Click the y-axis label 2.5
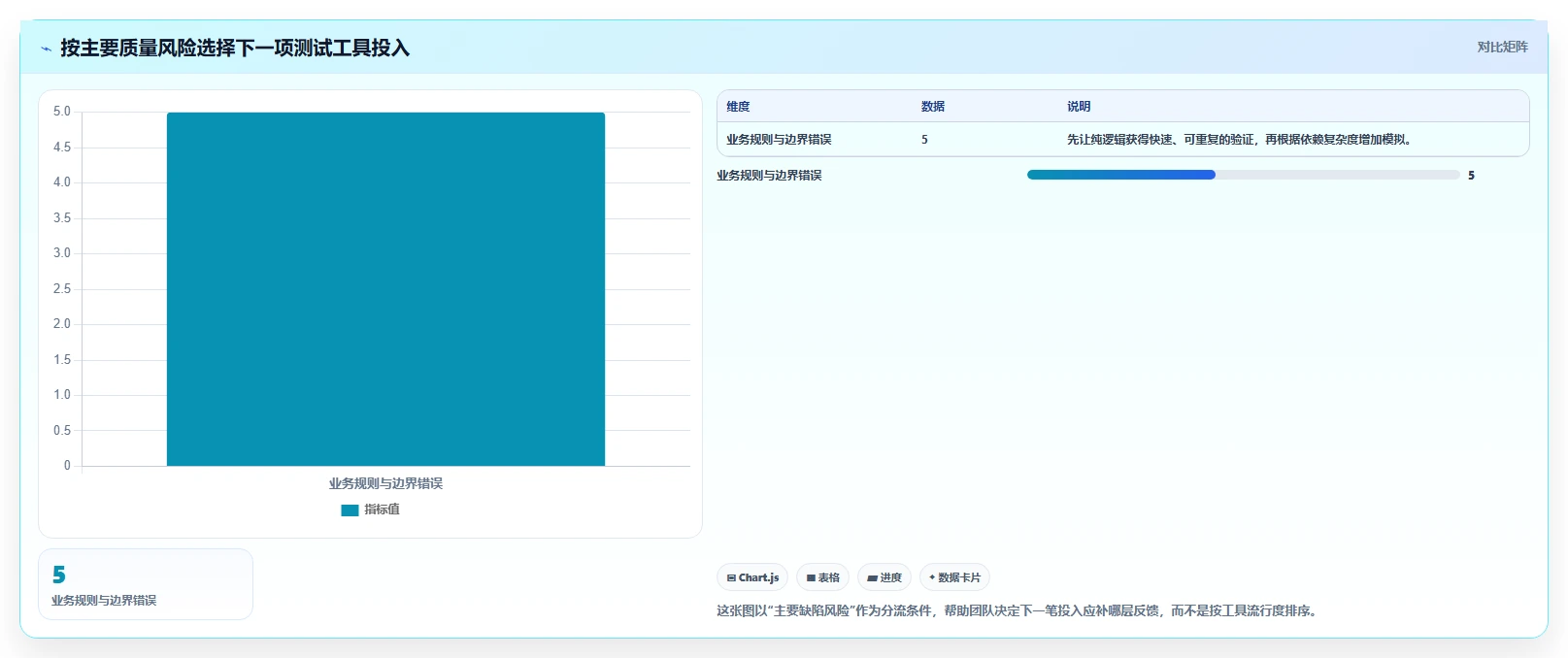 point(62,289)
